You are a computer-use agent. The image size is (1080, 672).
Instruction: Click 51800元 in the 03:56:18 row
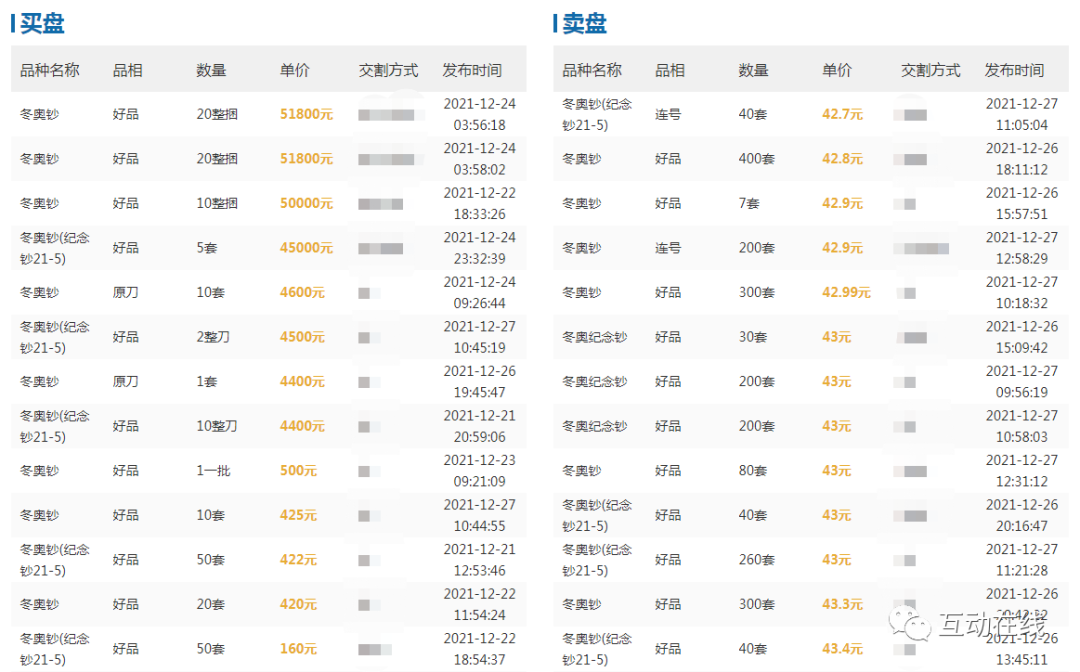(x=306, y=114)
